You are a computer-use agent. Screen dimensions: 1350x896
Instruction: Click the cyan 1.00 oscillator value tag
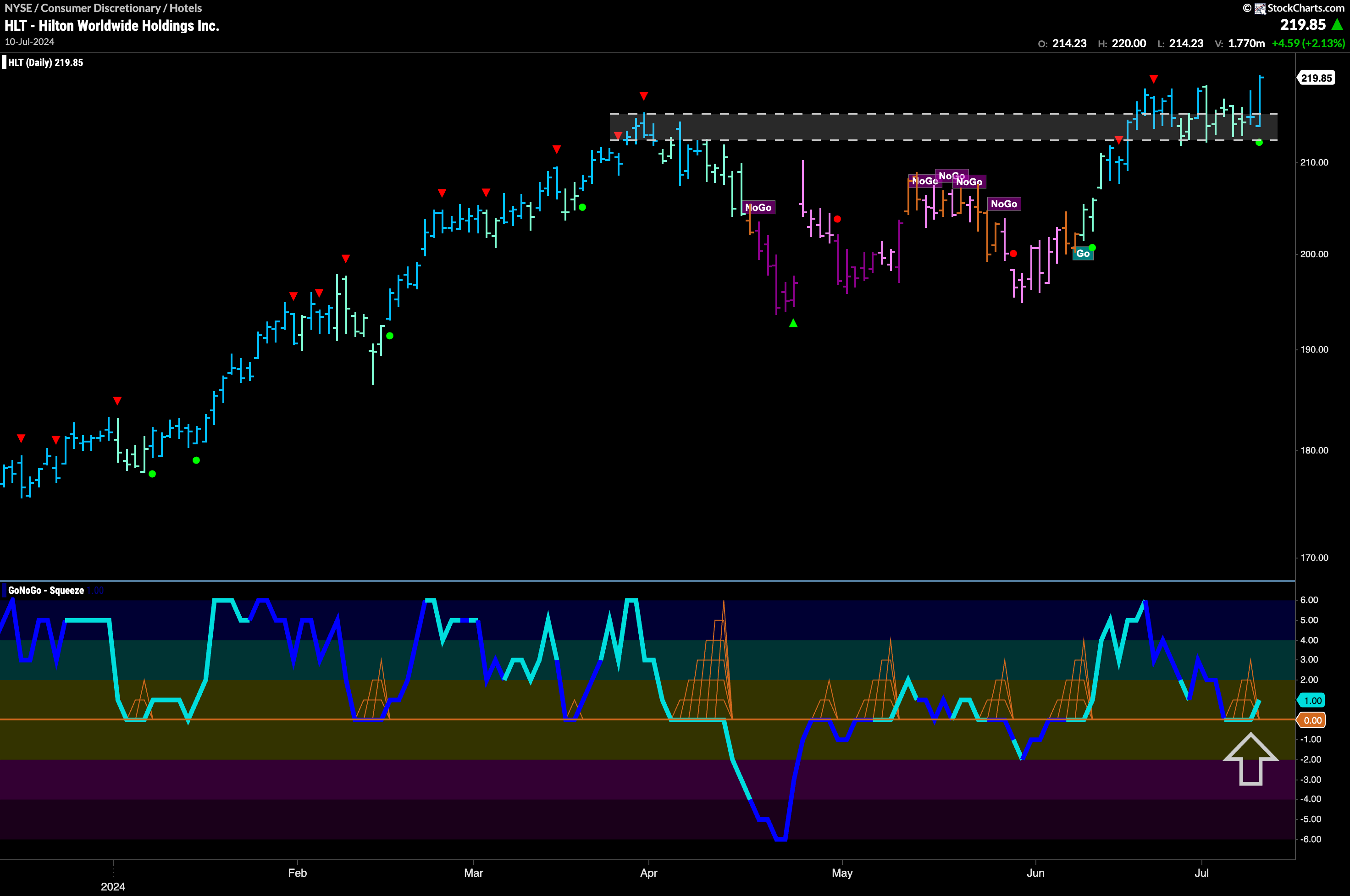[1312, 701]
